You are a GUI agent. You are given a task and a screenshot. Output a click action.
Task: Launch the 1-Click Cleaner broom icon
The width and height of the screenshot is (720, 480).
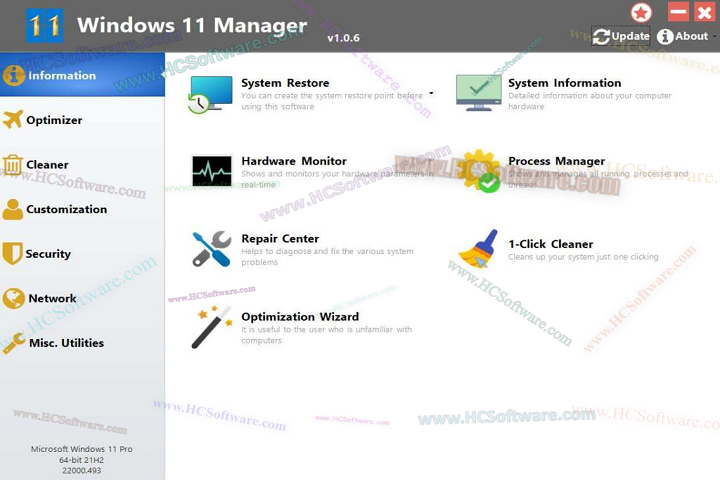tap(479, 249)
